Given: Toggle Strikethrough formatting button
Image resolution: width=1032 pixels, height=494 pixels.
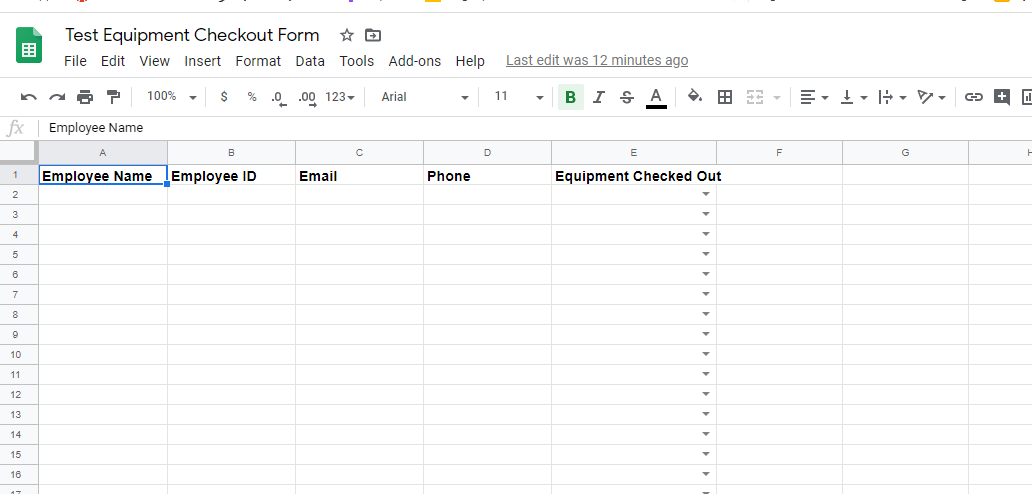Looking at the screenshot, I should coord(627,97).
